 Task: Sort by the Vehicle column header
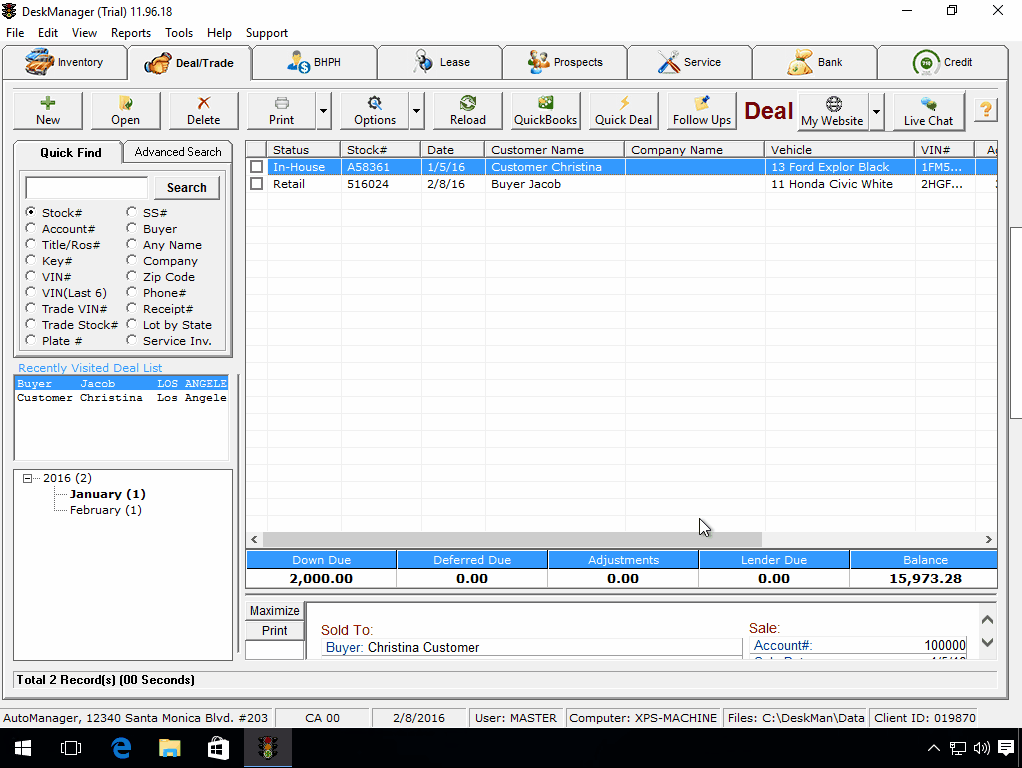(x=839, y=150)
